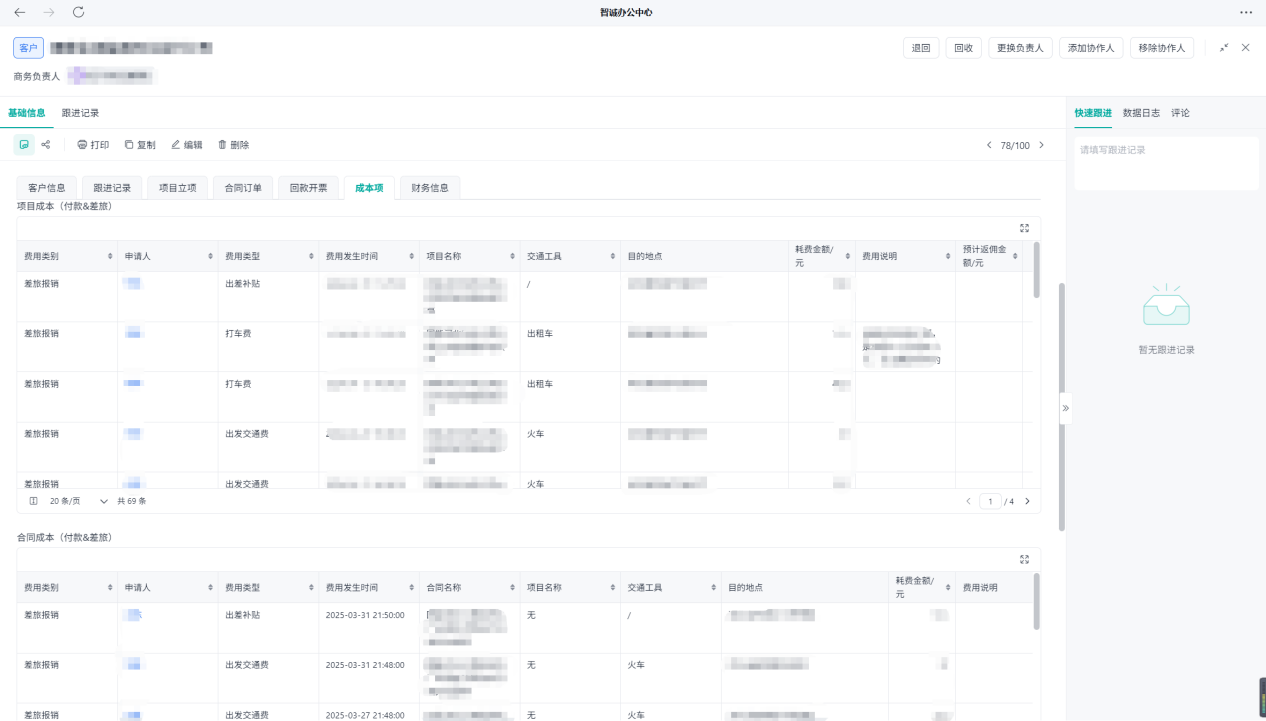1266x721 pixels.
Task: Open the 20 条/页 page size dropdown
Action: coord(78,501)
